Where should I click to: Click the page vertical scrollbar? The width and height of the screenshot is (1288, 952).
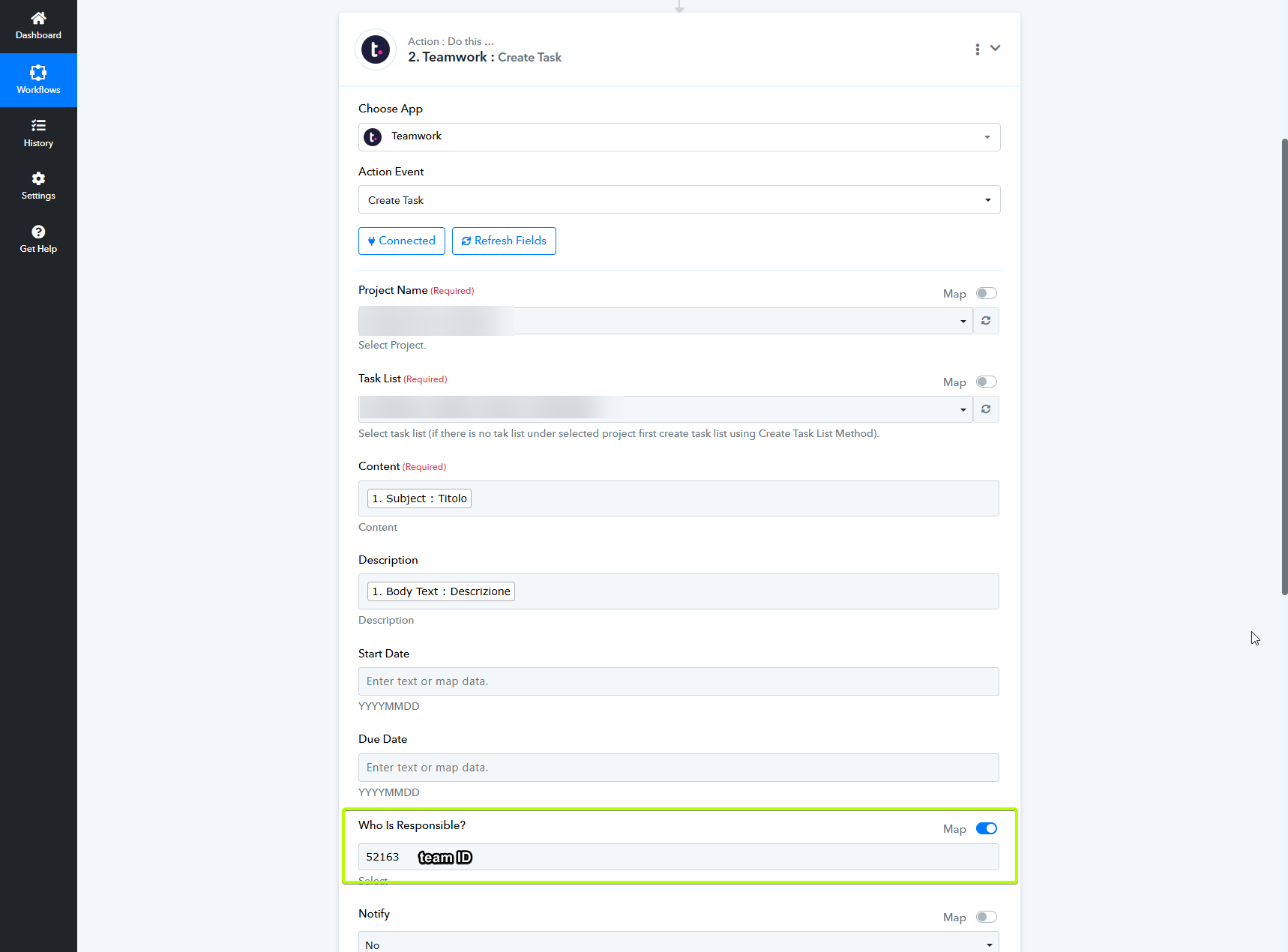coord(1284,367)
